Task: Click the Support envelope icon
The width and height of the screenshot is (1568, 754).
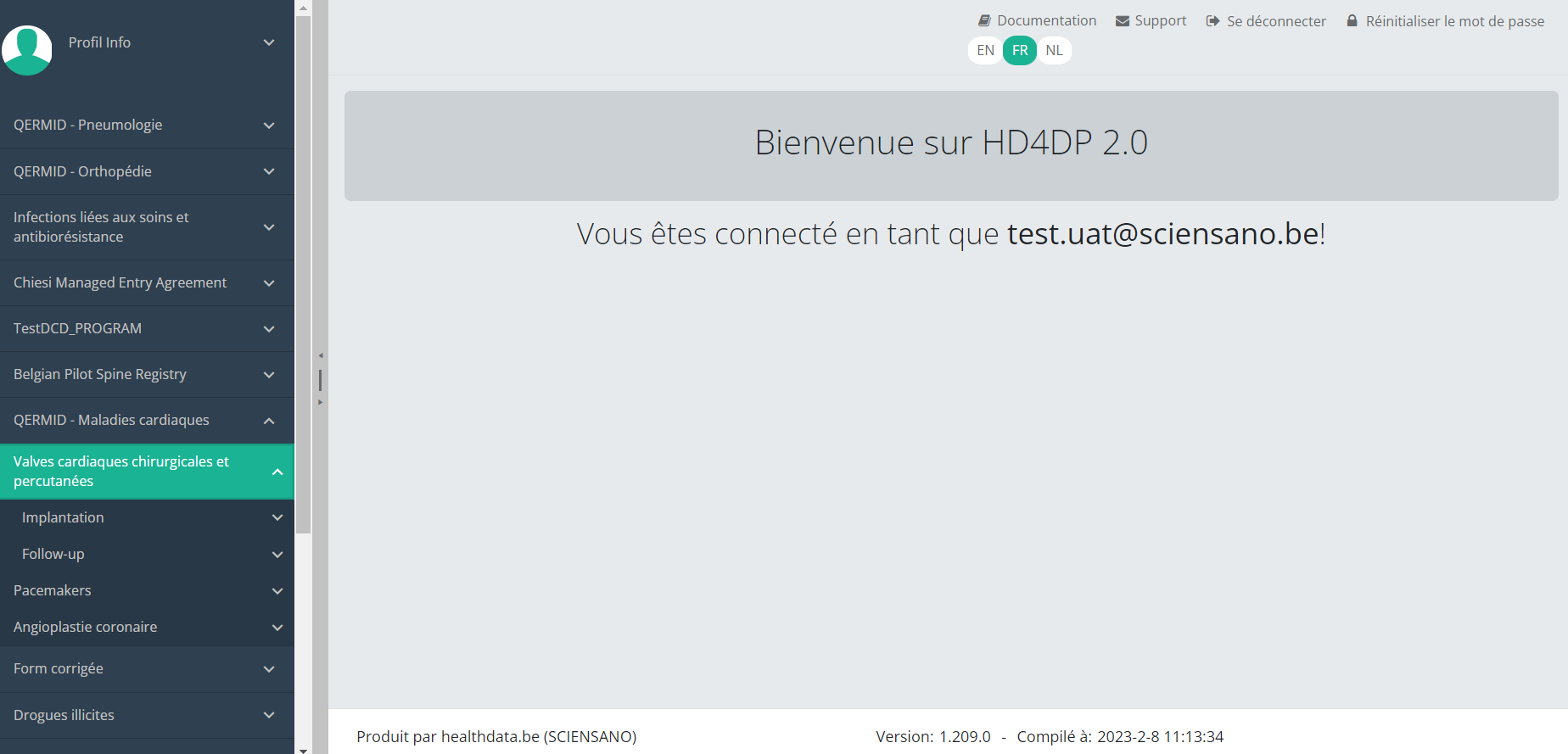Action: 1122,20
